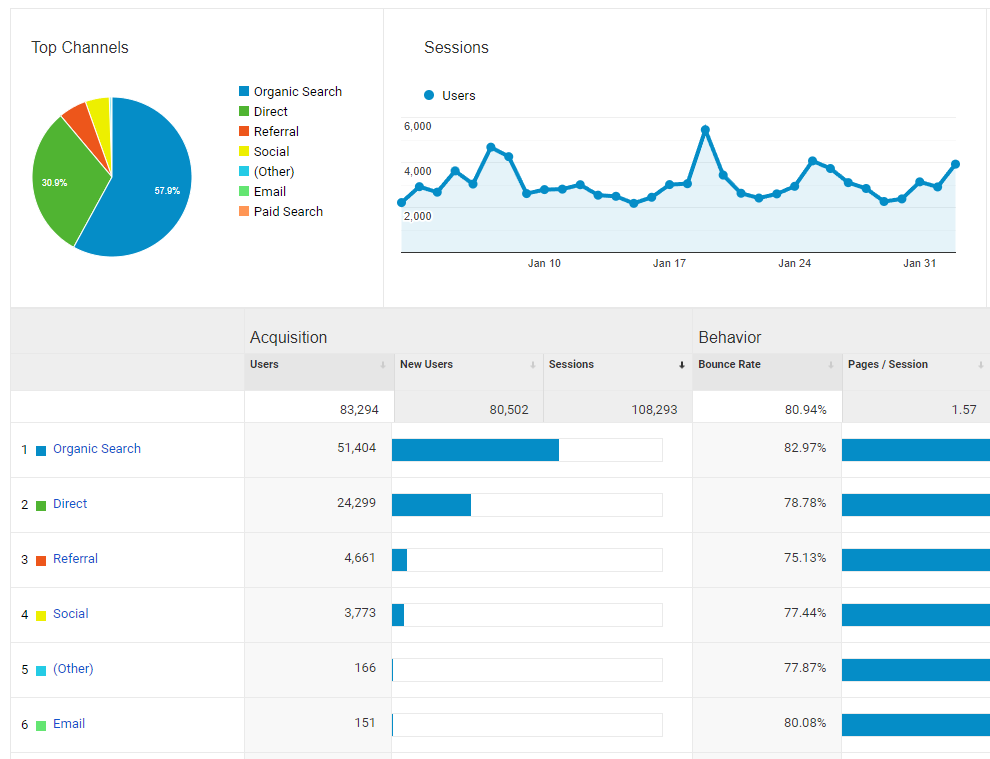The image size is (990, 759).
Task: Click Organic Search legend color swatch
Action: coord(244,92)
